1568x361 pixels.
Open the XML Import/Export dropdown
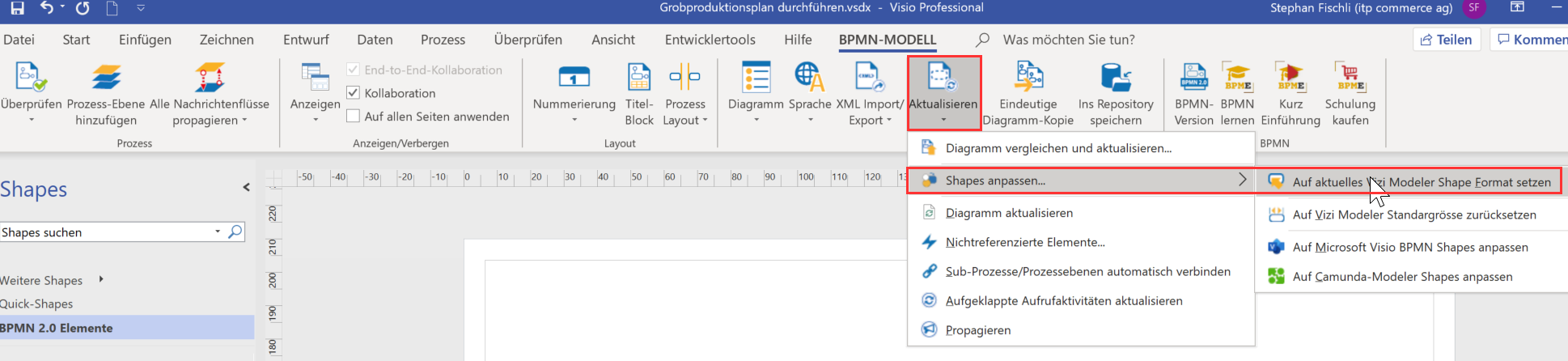[x=870, y=112]
